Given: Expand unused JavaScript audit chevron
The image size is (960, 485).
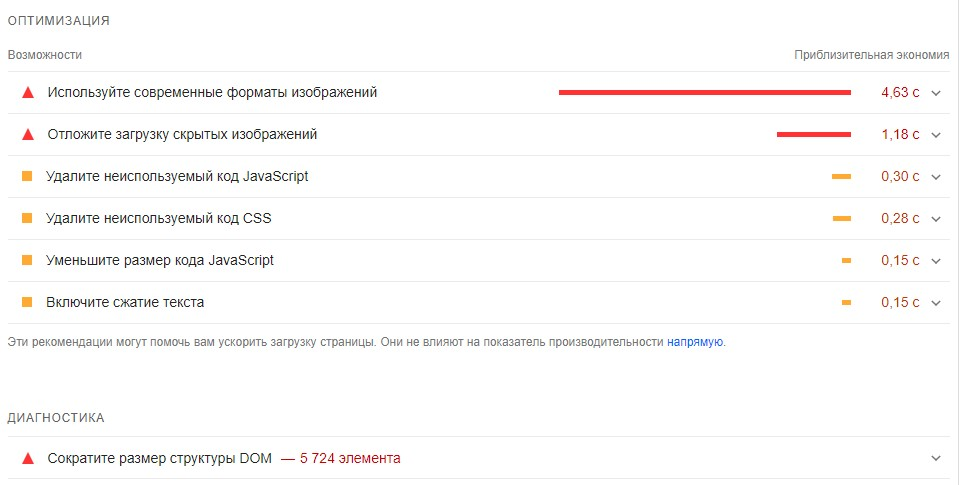Looking at the screenshot, I should point(936,177).
